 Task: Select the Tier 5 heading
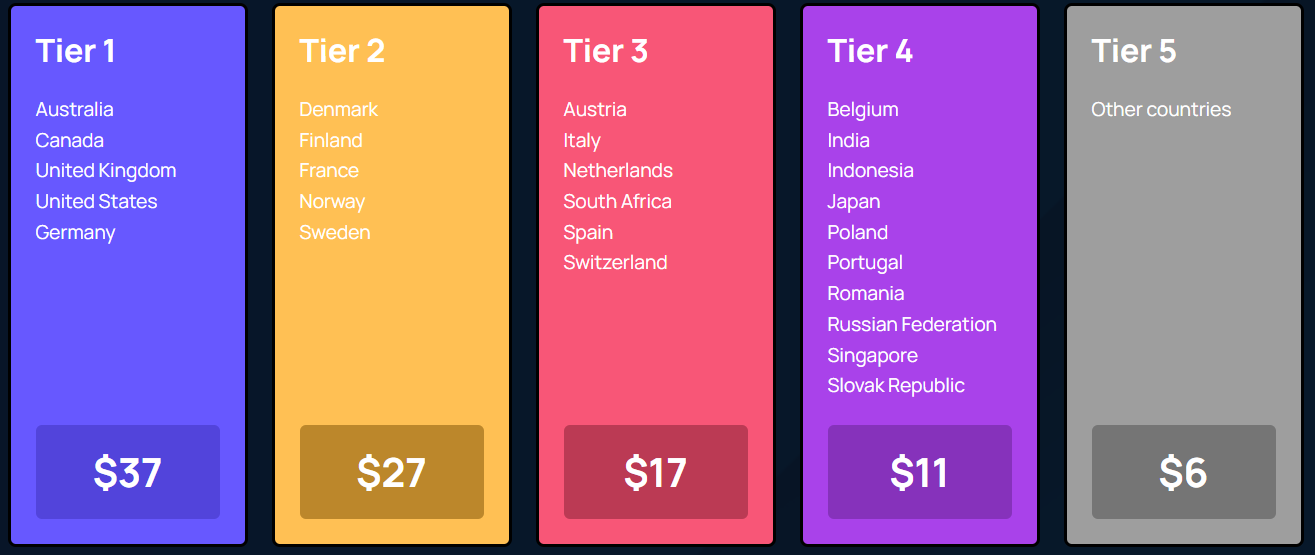(x=1134, y=51)
